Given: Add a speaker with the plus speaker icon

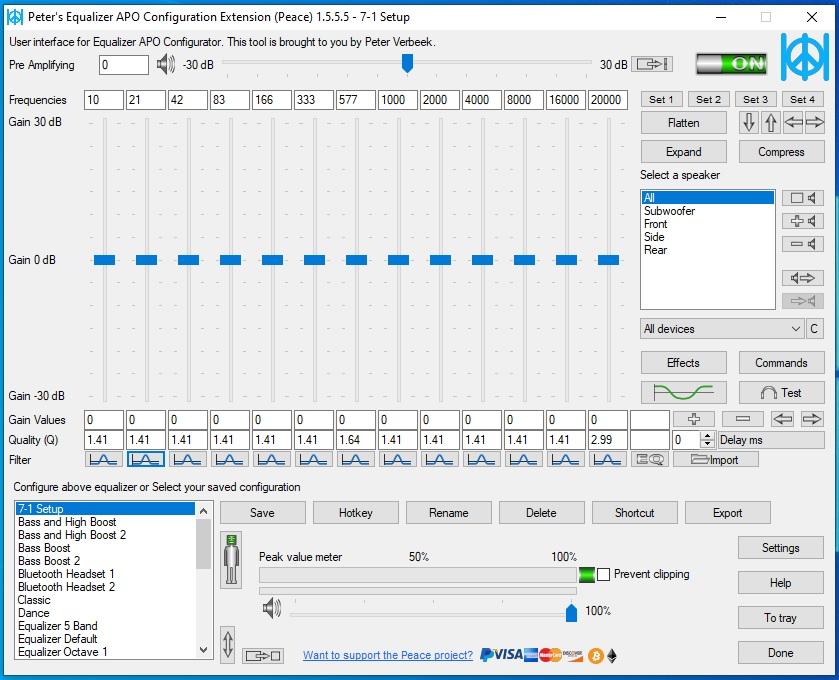Looking at the screenshot, I should pyautogui.click(x=803, y=221).
